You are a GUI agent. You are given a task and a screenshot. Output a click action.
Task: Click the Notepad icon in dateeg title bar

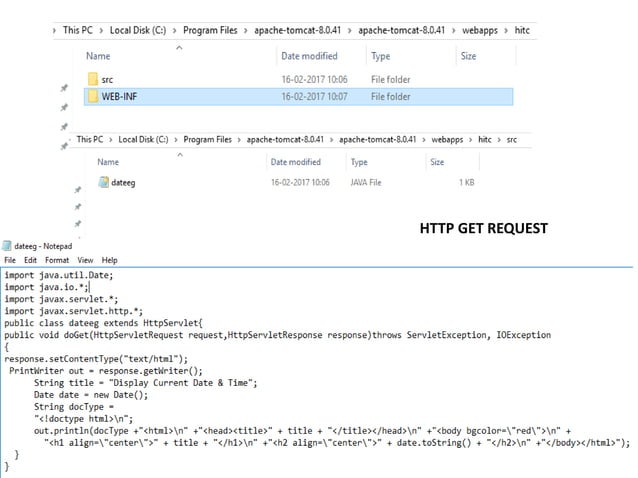coord(7,246)
